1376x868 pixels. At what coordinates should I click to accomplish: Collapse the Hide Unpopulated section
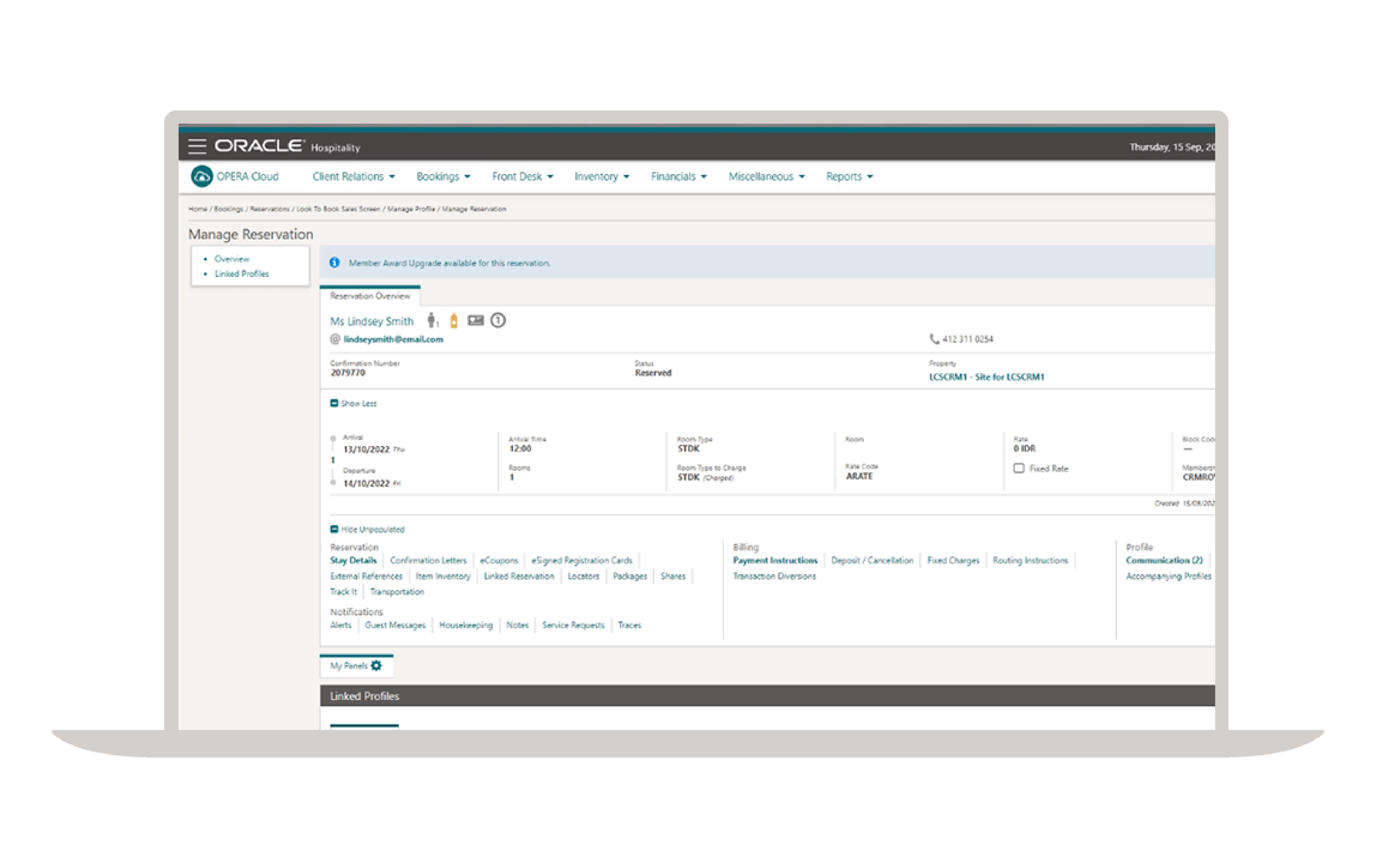[x=367, y=529]
